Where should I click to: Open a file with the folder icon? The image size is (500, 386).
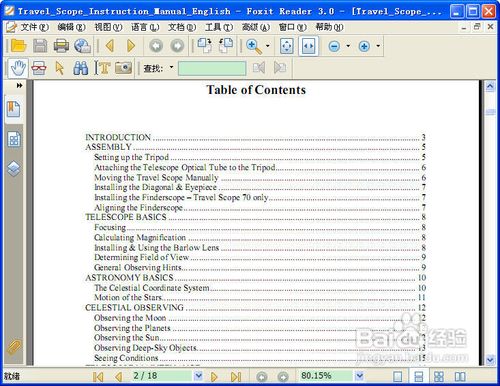tap(18, 46)
